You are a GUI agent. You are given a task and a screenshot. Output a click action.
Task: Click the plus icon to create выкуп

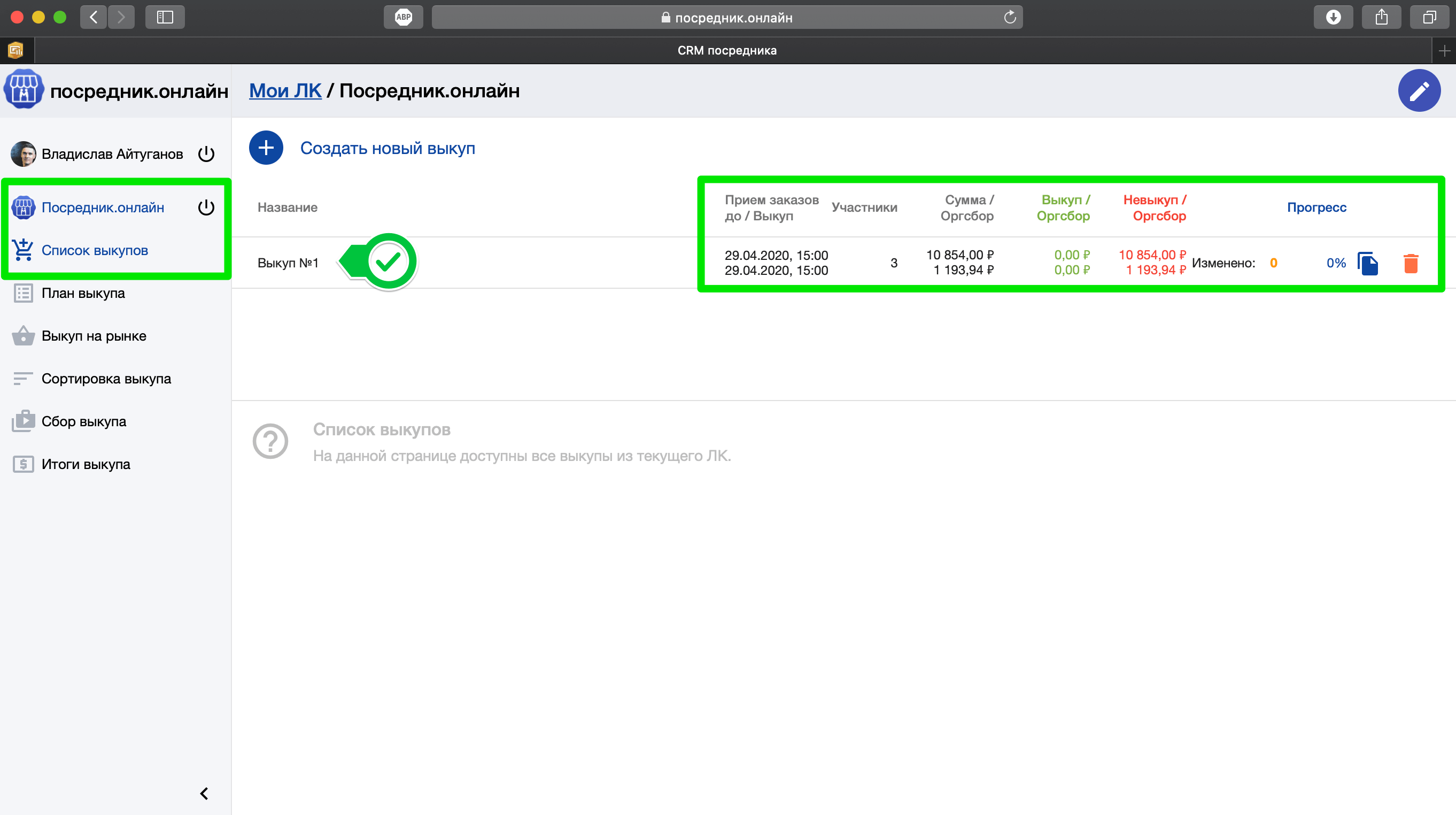266,148
